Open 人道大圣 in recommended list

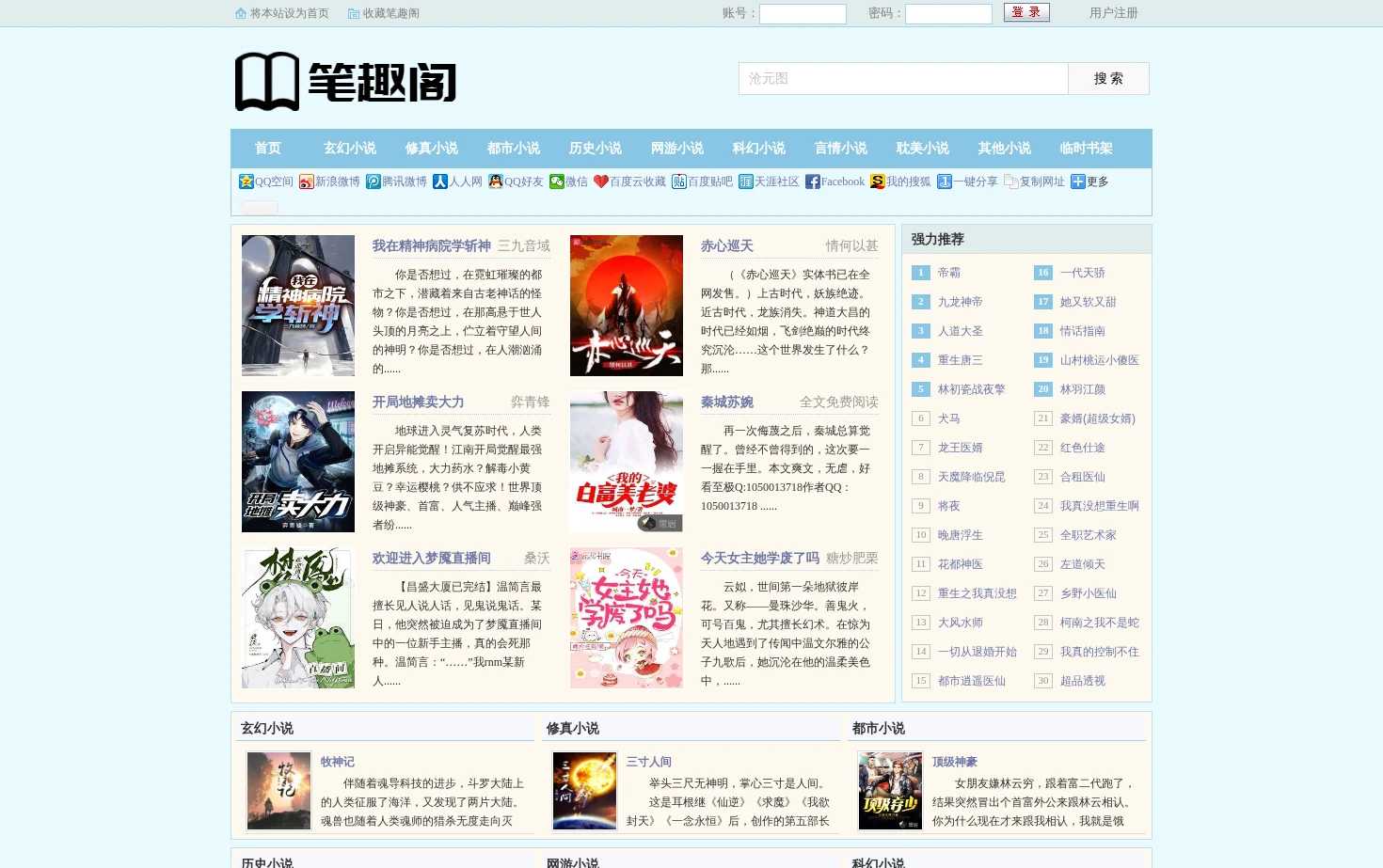click(961, 331)
